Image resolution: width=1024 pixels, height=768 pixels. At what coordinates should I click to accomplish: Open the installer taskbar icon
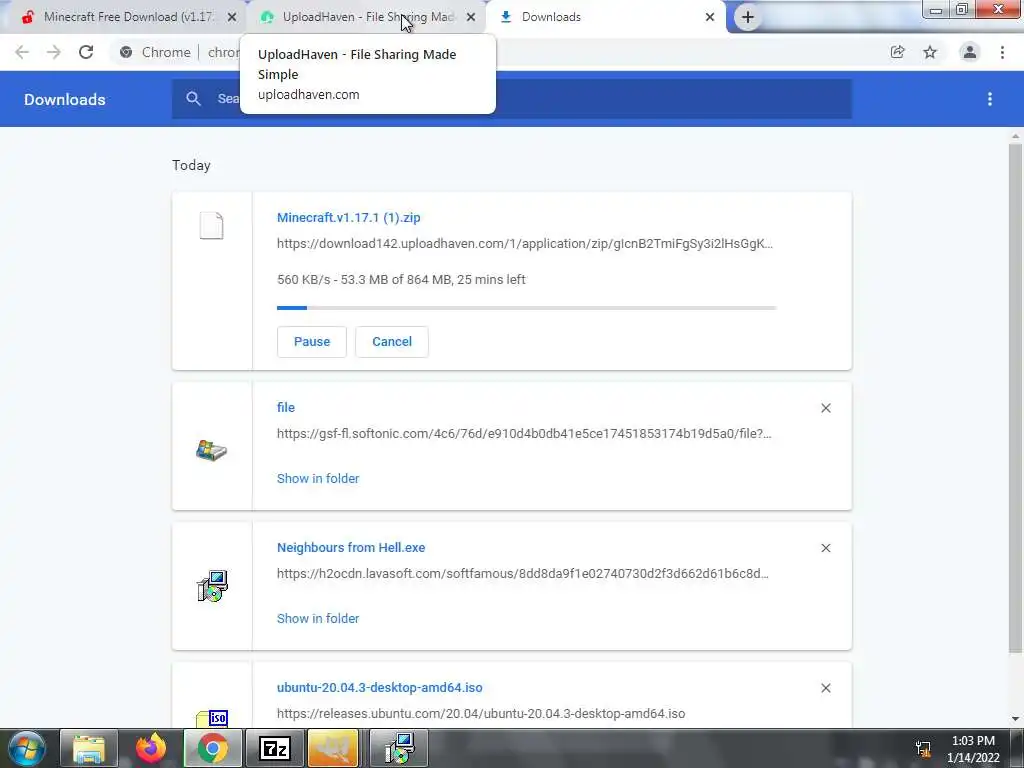399,748
